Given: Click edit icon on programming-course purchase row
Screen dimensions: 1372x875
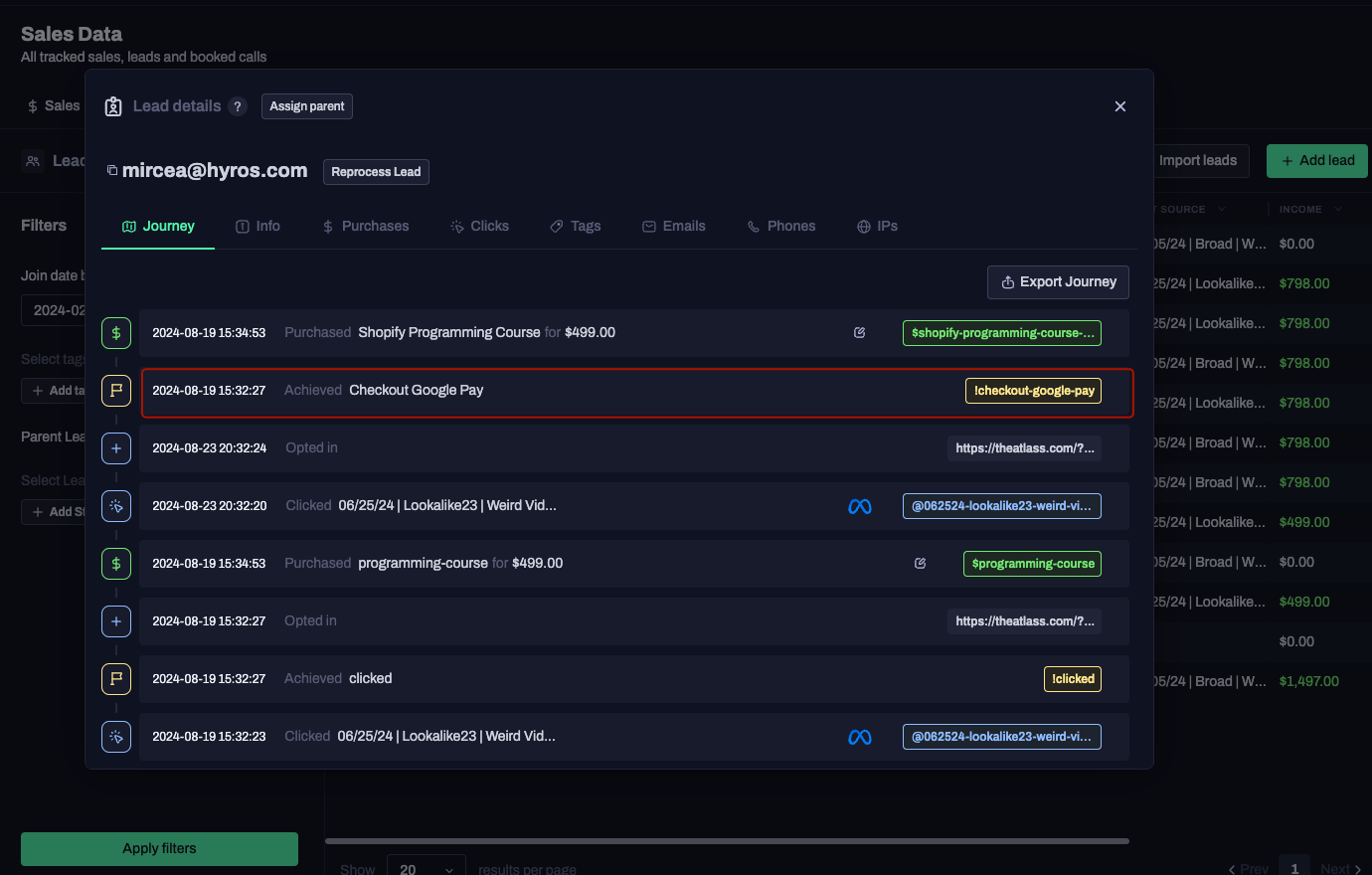Looking at the screenshot, I should pos(921,563).
